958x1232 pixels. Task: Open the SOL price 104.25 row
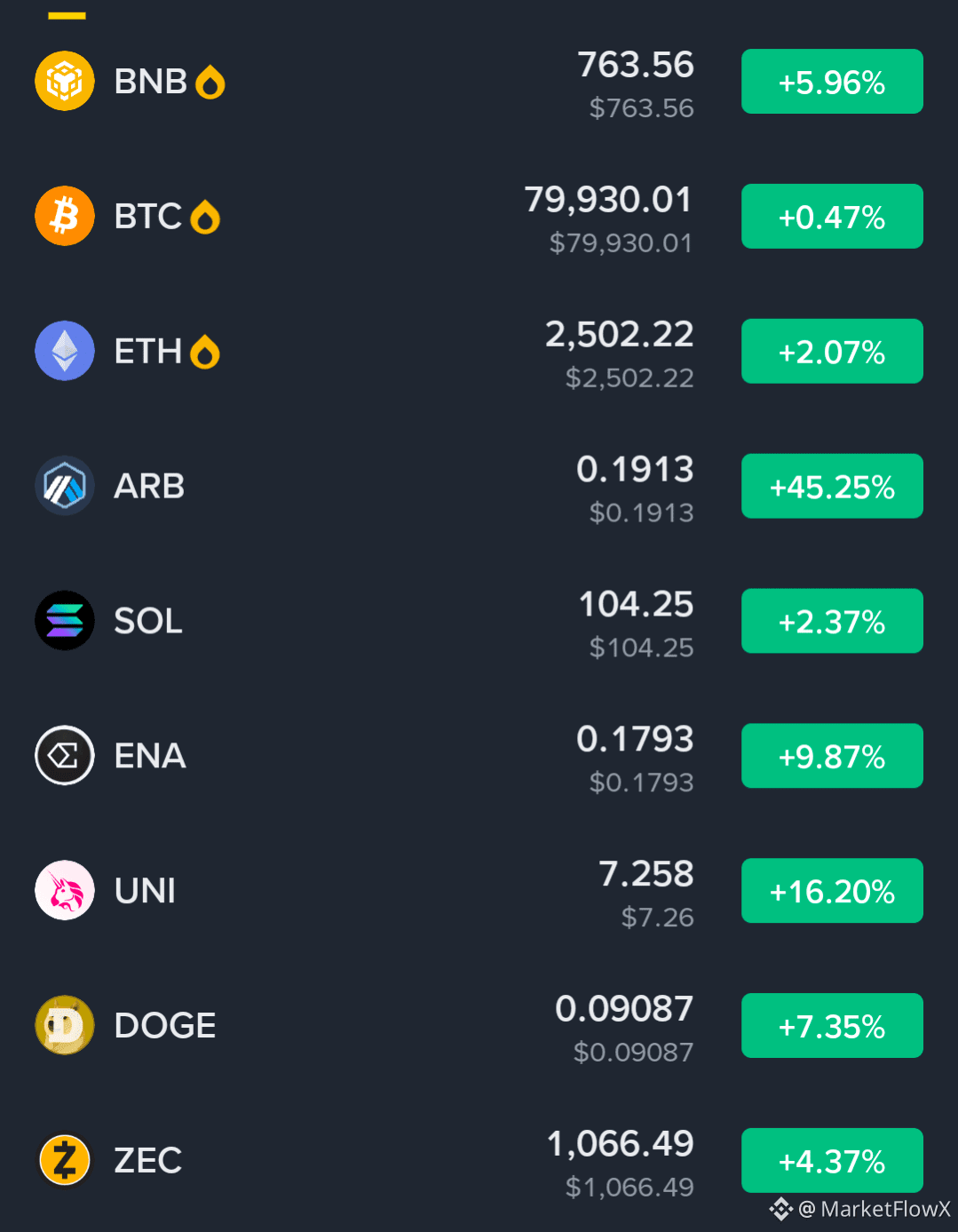[479, 621]
